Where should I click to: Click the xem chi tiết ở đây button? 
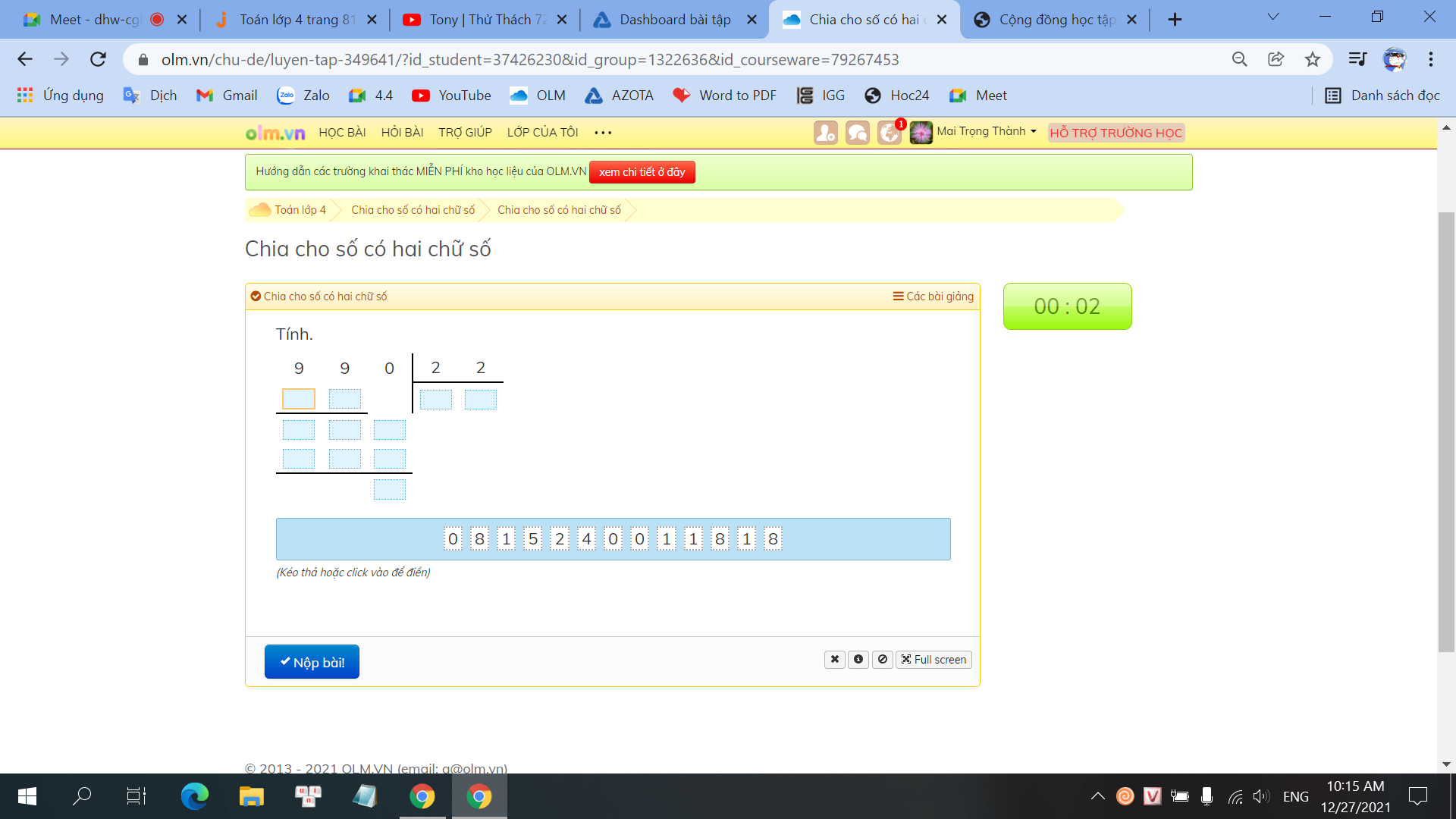(642, 172)
